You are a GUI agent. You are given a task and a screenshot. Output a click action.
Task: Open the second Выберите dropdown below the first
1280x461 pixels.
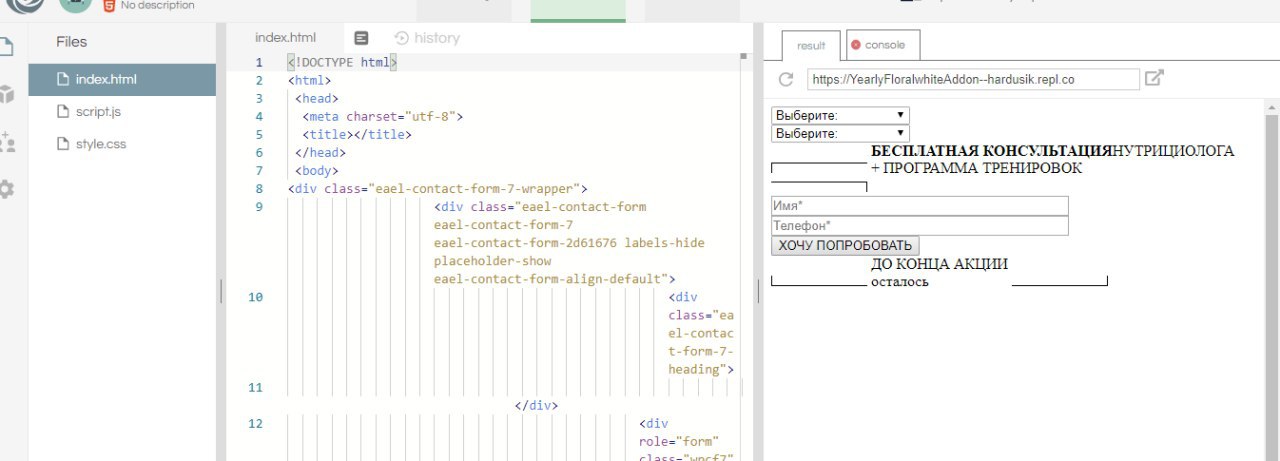tap(840, 133)
